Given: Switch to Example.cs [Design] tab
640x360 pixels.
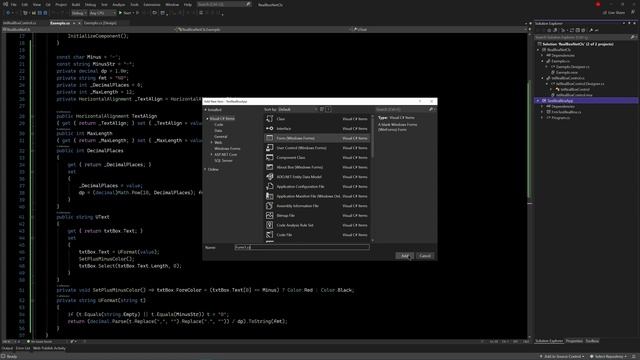Looking at the screenshot, I should tap(100, 23).
